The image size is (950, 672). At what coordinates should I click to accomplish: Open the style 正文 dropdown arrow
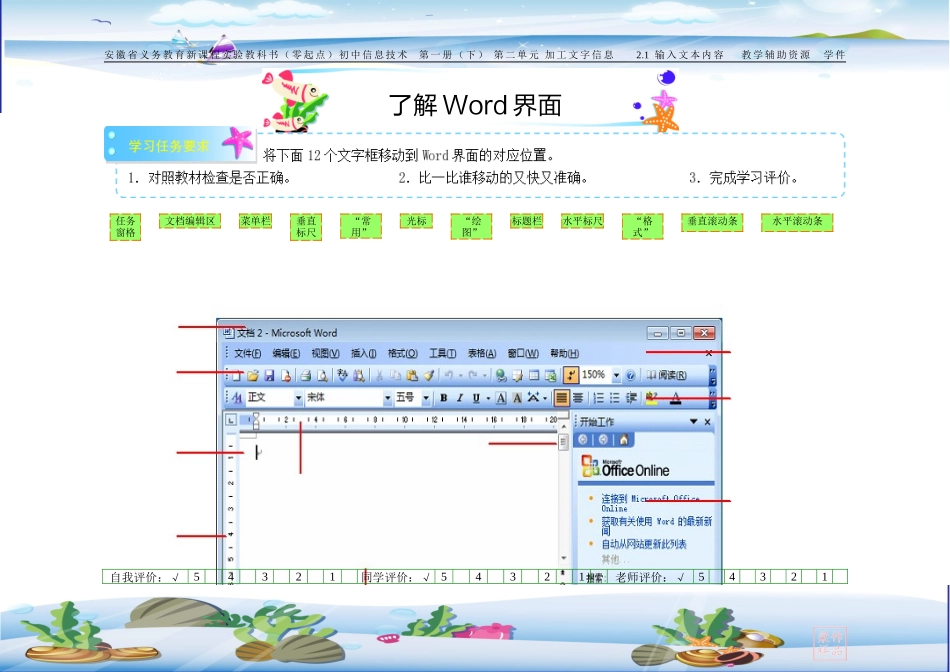pyautogui.click(x=298, y=398)
